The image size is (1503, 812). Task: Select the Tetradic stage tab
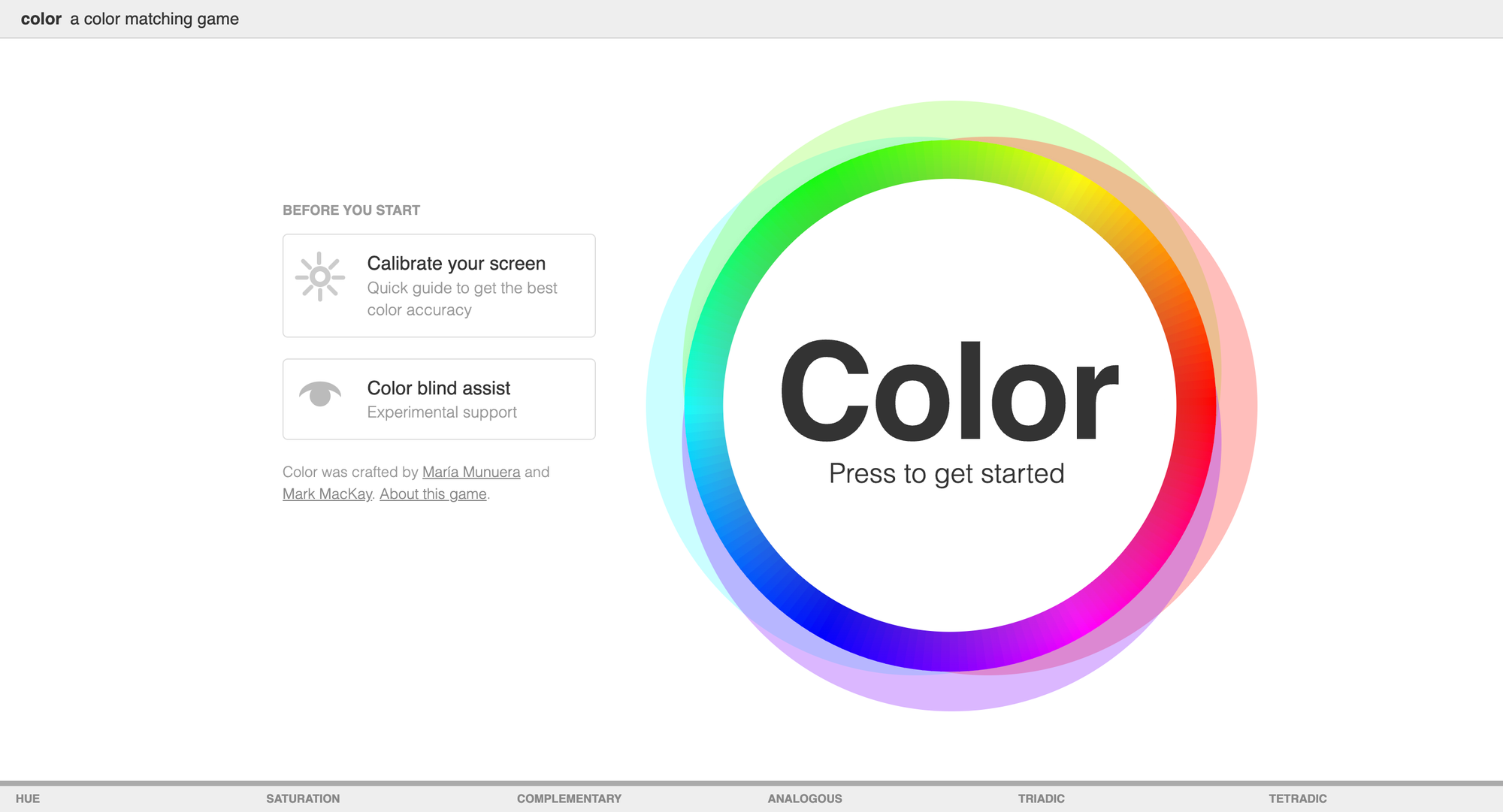point(1298,798)
